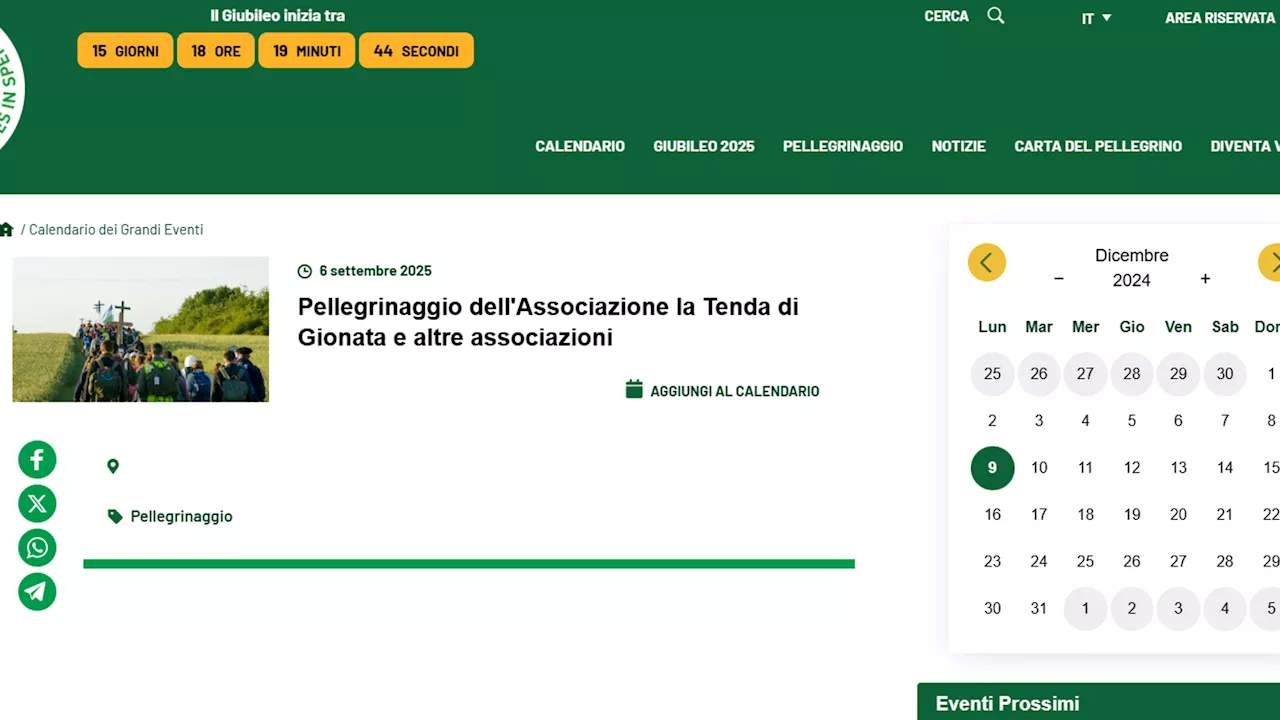
Task: Open the pilgrimage event thumbnail photo
Action: (x=140, y=329)
